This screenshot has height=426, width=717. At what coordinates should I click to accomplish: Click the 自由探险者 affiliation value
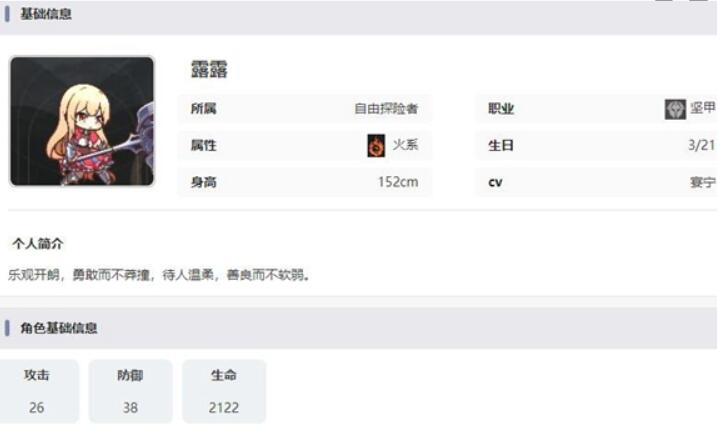(386, 109)
